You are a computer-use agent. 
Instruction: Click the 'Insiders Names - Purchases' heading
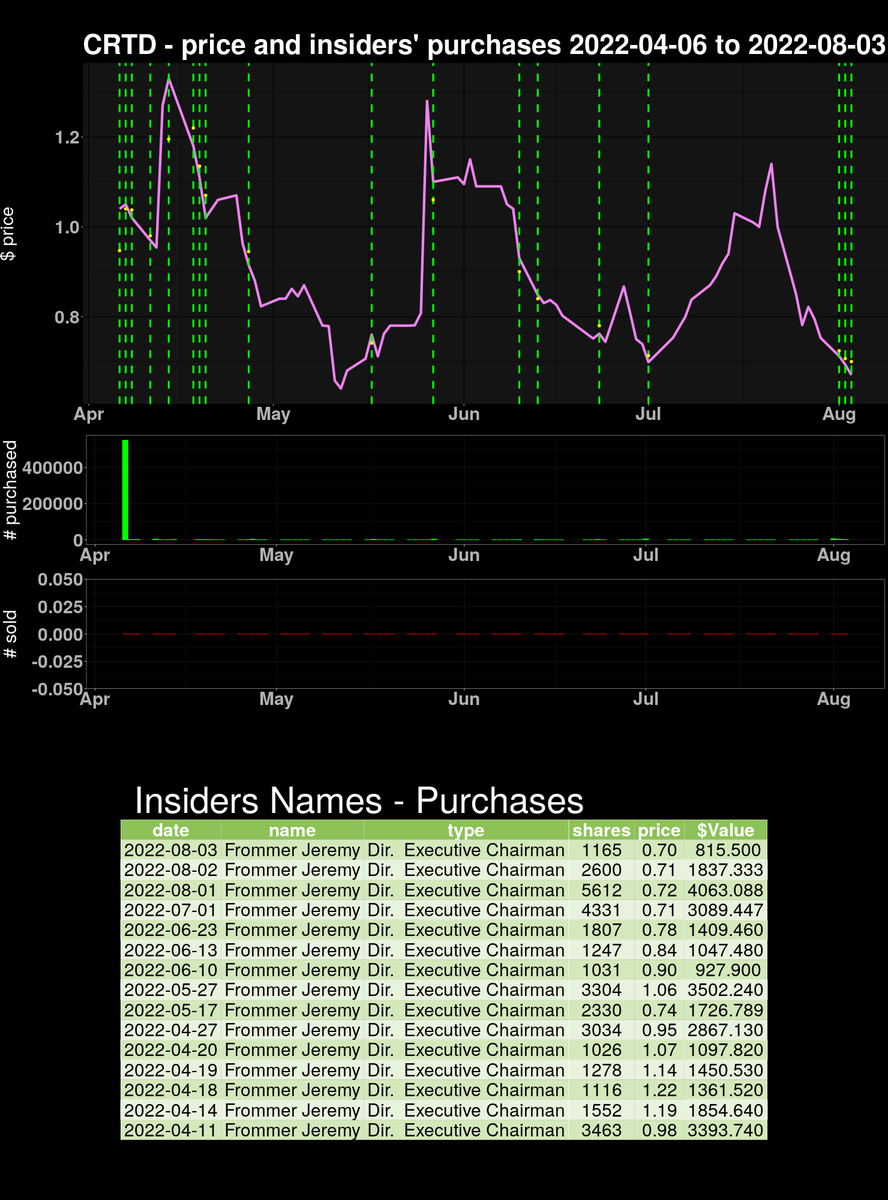359,800
